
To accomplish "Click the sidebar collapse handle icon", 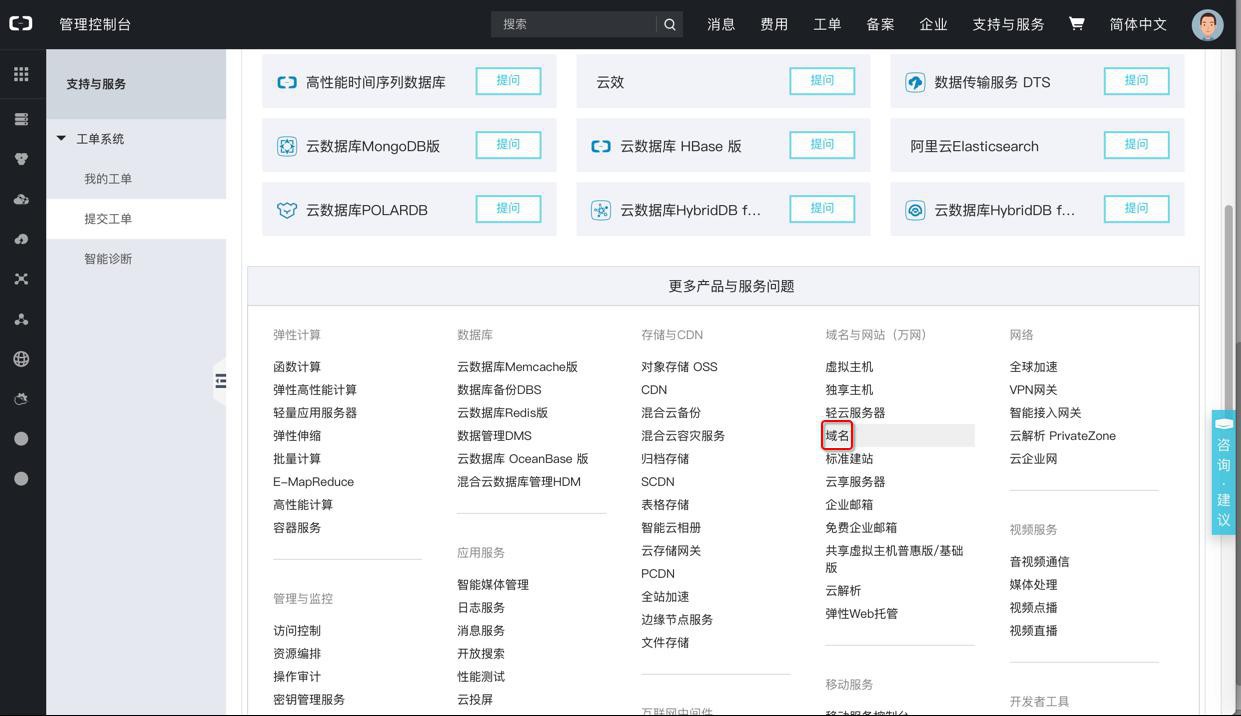I will tap(220, 381).
